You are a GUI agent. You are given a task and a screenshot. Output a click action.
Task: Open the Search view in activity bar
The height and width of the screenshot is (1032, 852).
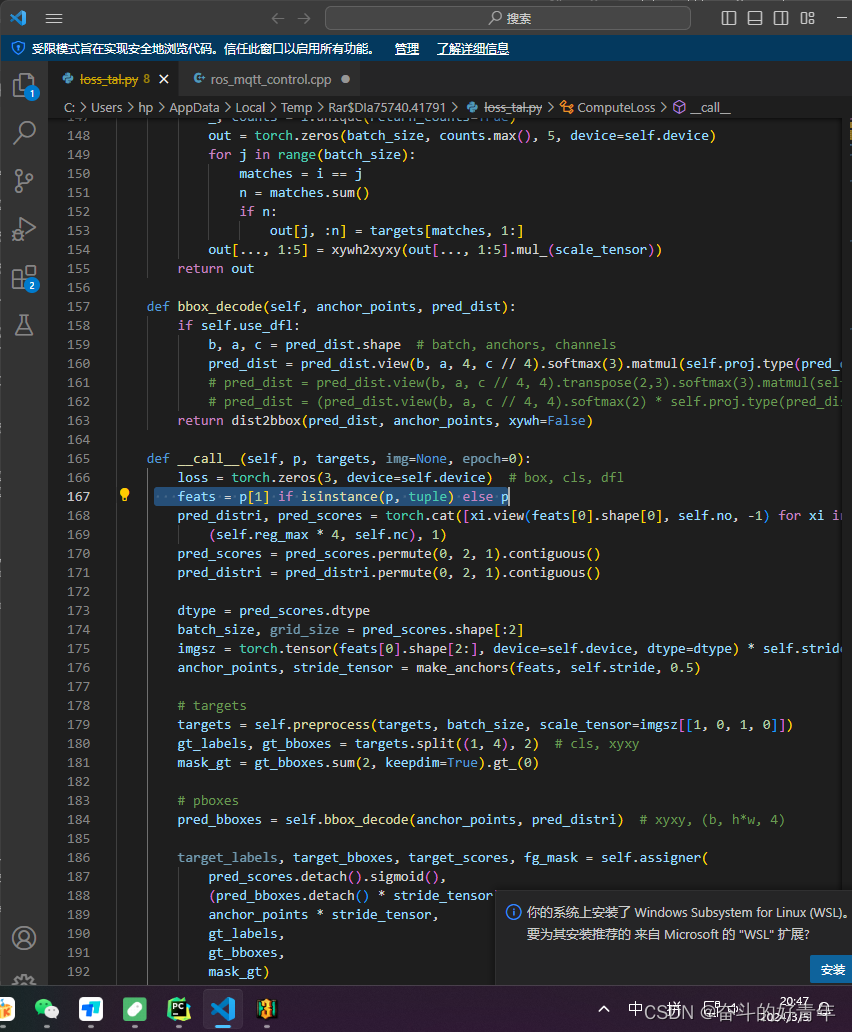click(24, 132)
